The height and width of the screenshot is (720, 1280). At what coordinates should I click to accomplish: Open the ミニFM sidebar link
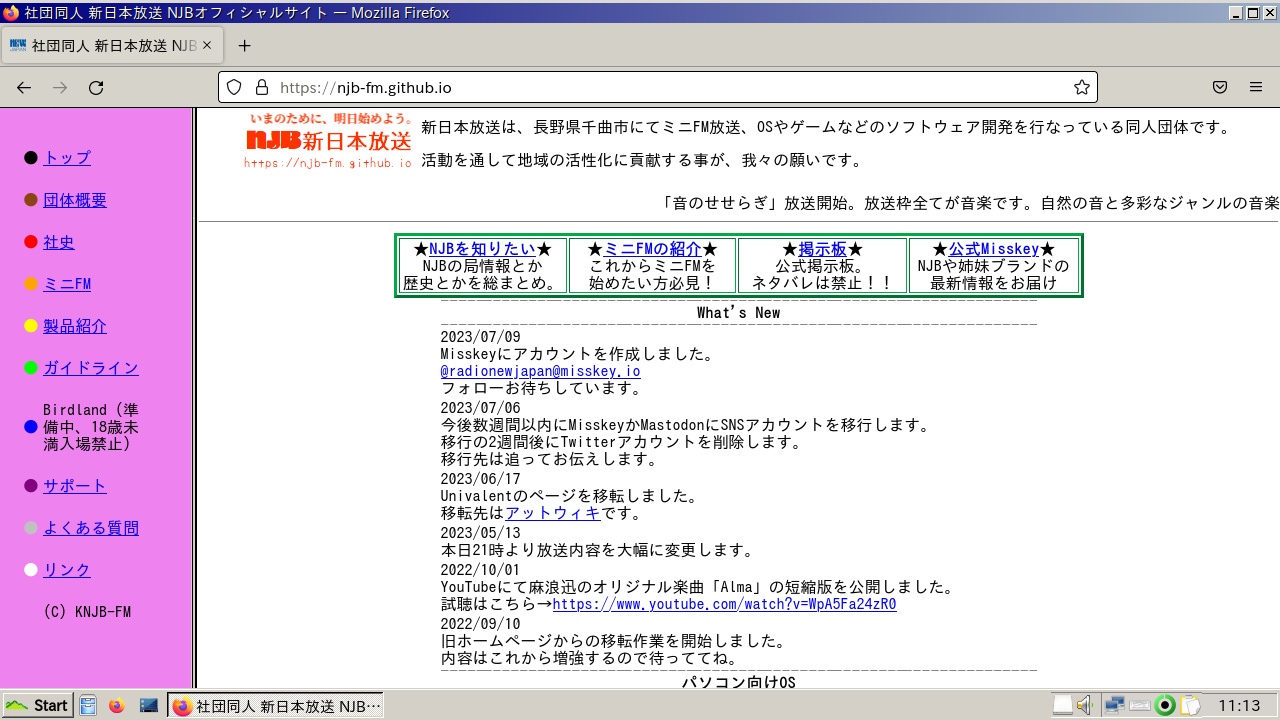pos(67,284)
